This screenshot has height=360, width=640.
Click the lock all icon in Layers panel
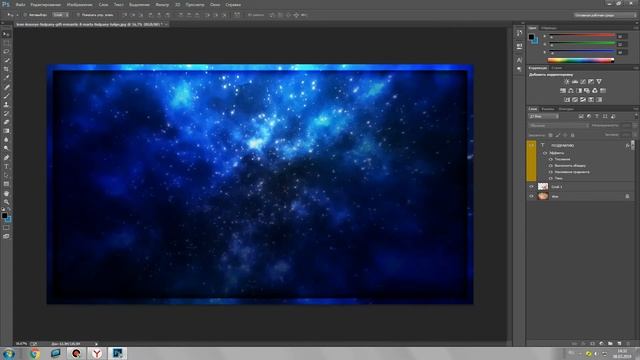coord(573,135)
